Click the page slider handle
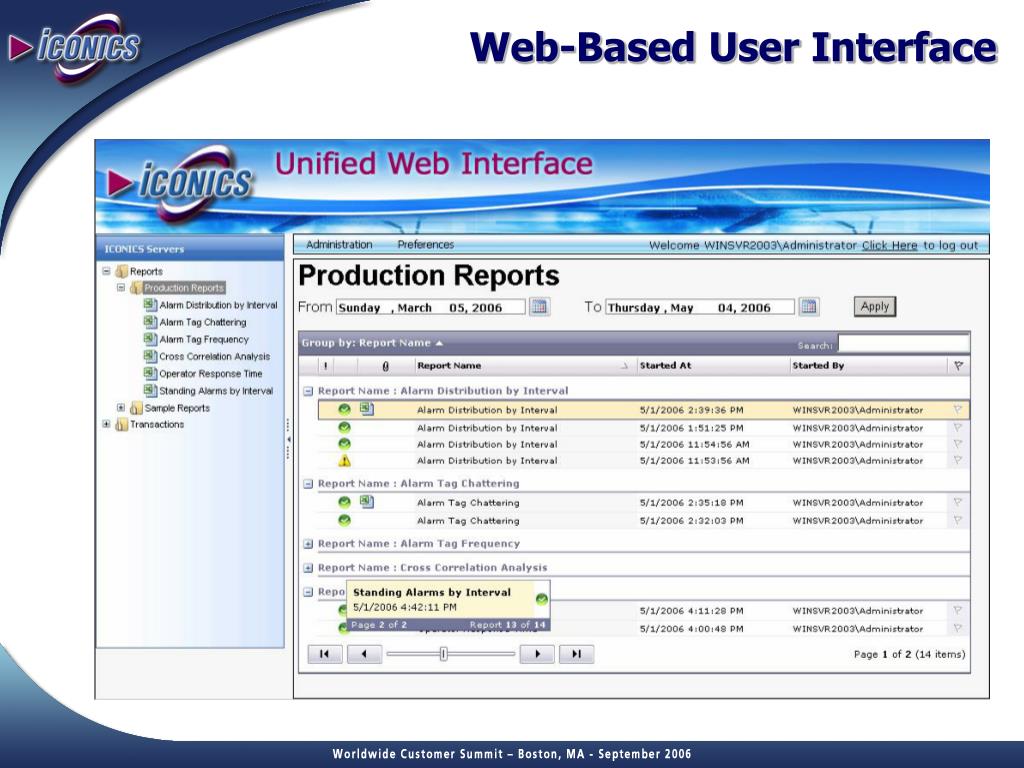The image size is (1024, 768). 443,654
